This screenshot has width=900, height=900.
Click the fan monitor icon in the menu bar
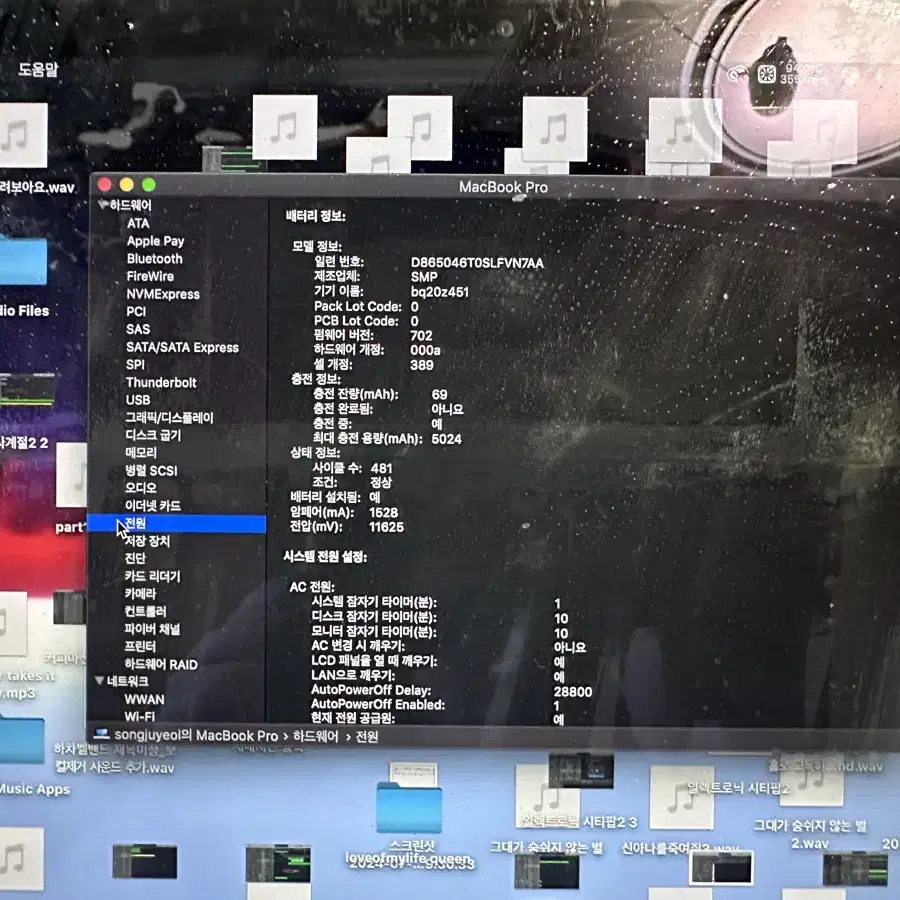[766, 74]
